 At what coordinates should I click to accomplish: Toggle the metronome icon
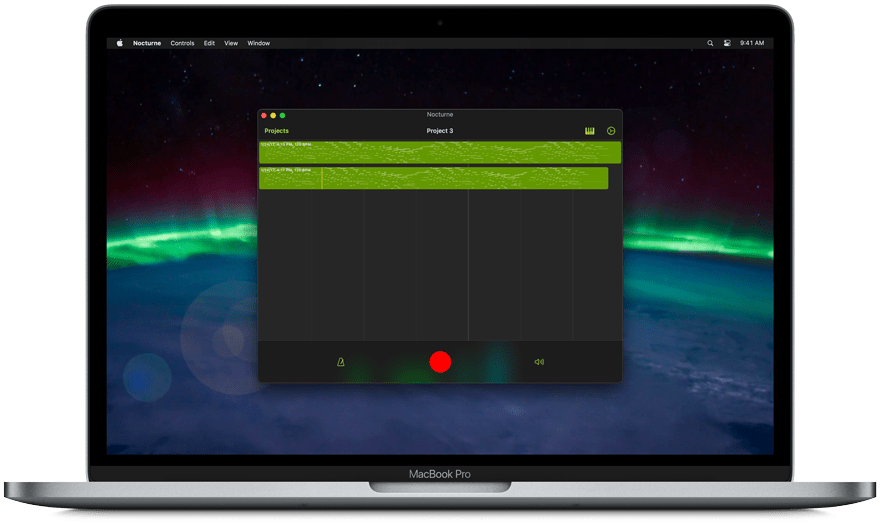tap(341, 362)
